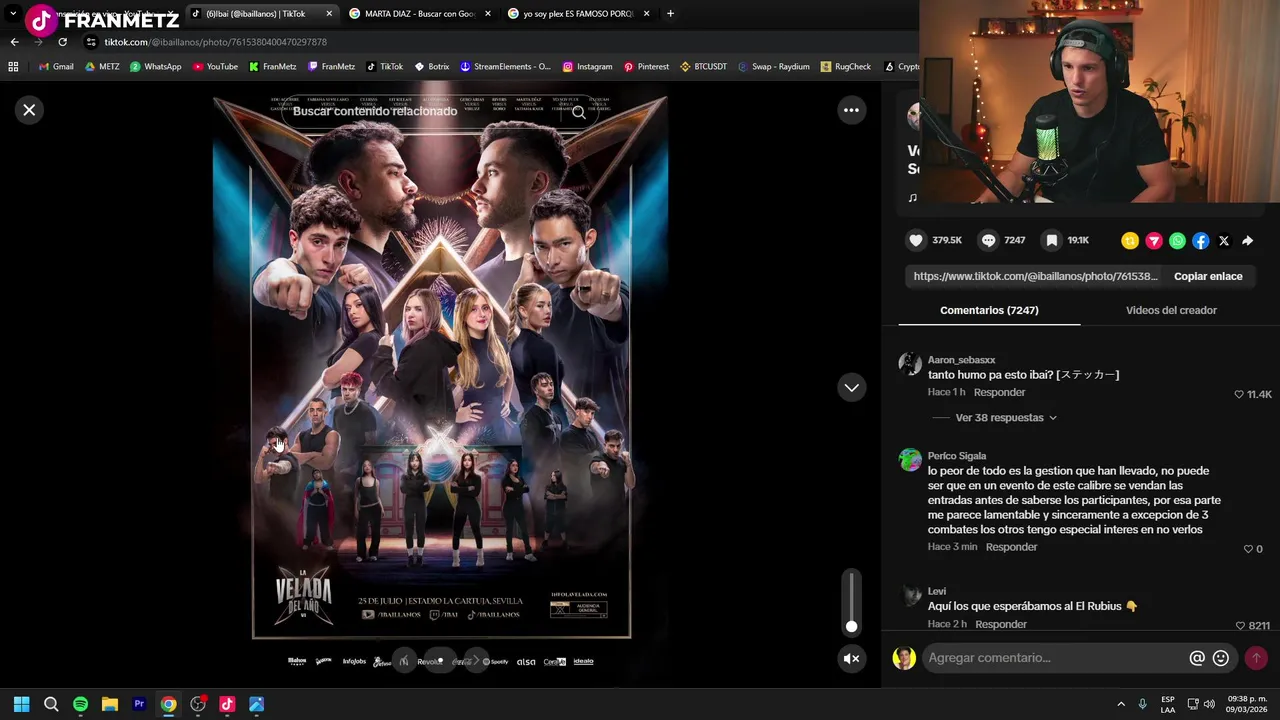
Task: Switch to 'Videos del creador' tab
Action: 1171,310
